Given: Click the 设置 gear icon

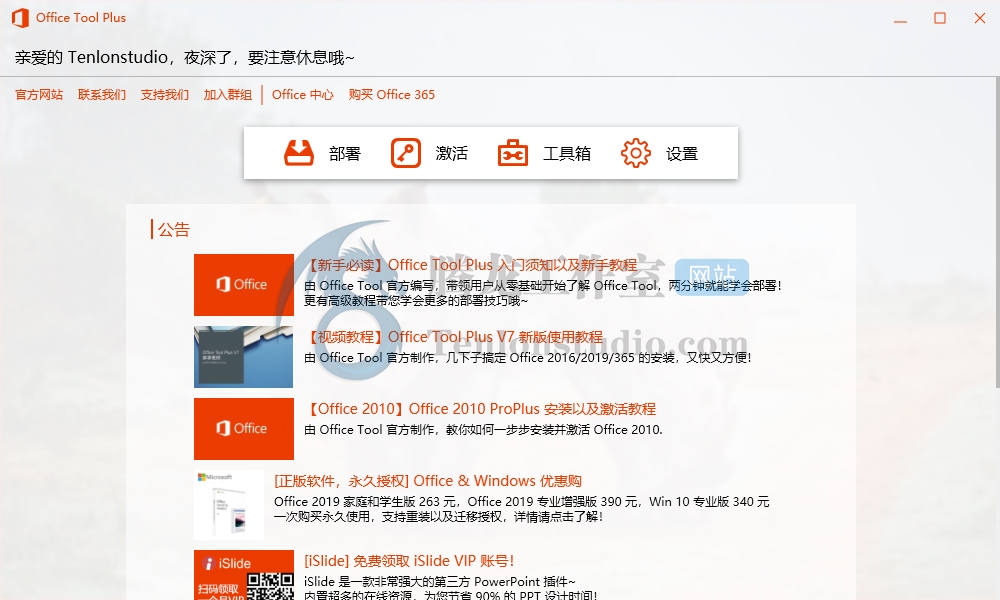Looking at the screenshot, I should coord(636,153).
